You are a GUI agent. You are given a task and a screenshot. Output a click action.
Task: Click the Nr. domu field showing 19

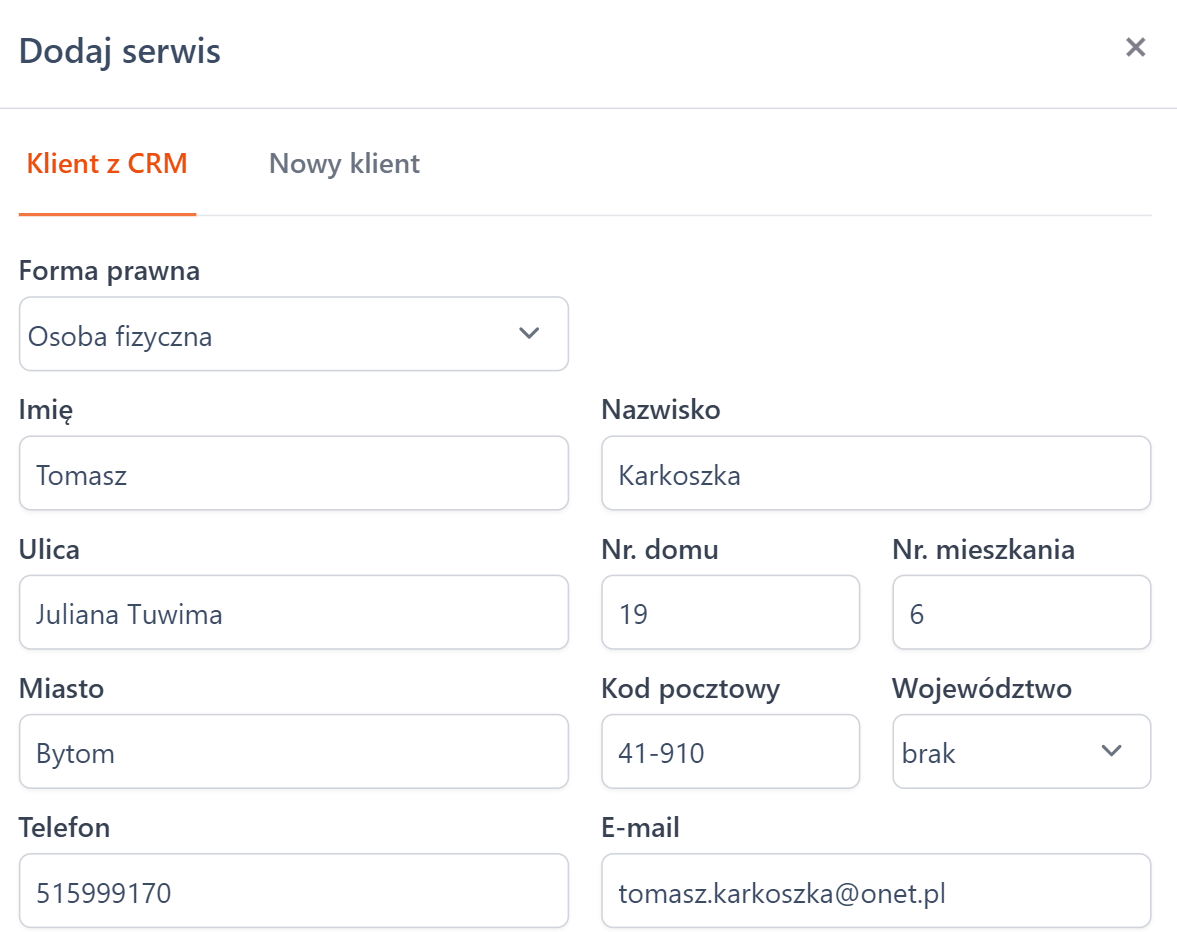coord(730,613)
